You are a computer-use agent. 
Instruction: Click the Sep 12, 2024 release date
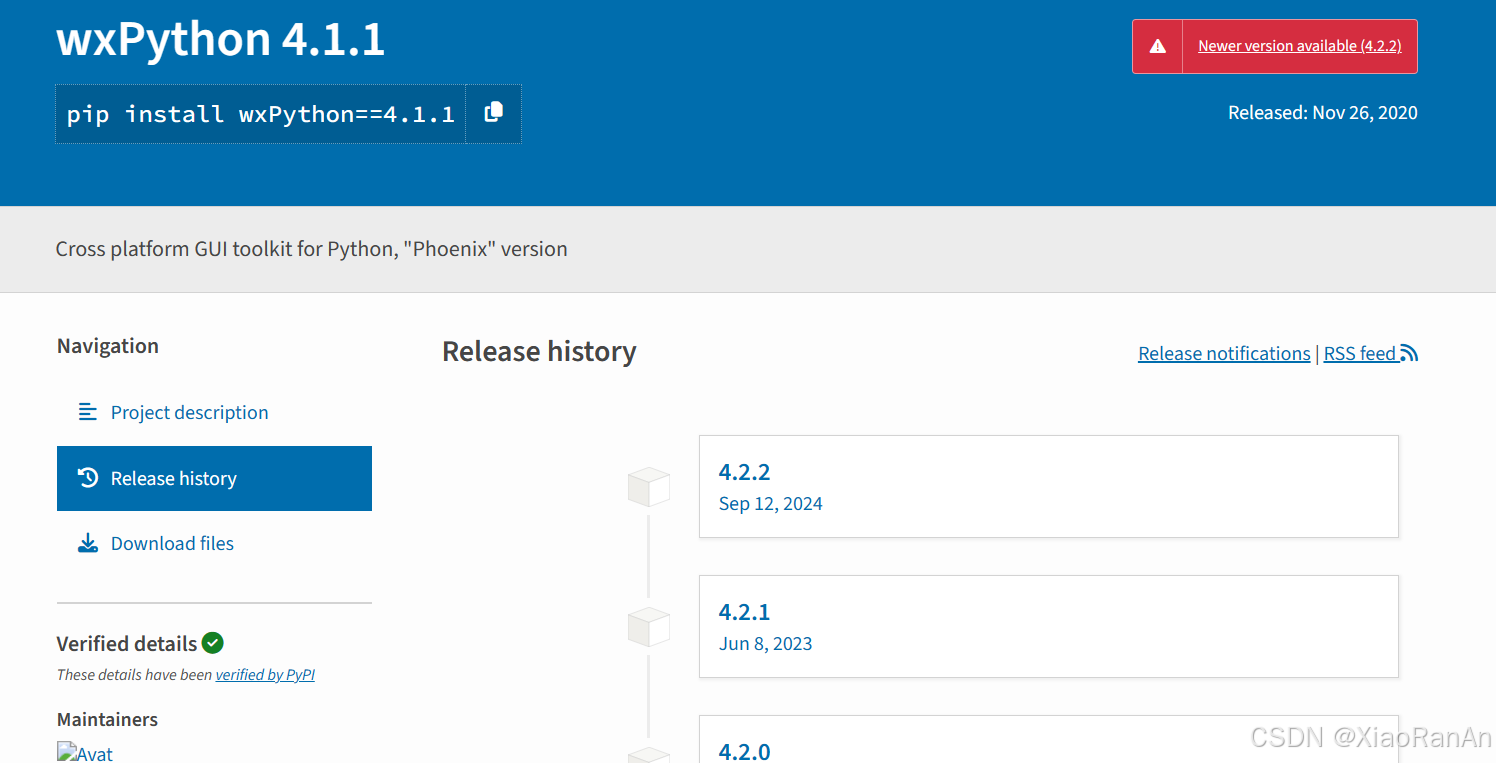click(x=770, y=504)
